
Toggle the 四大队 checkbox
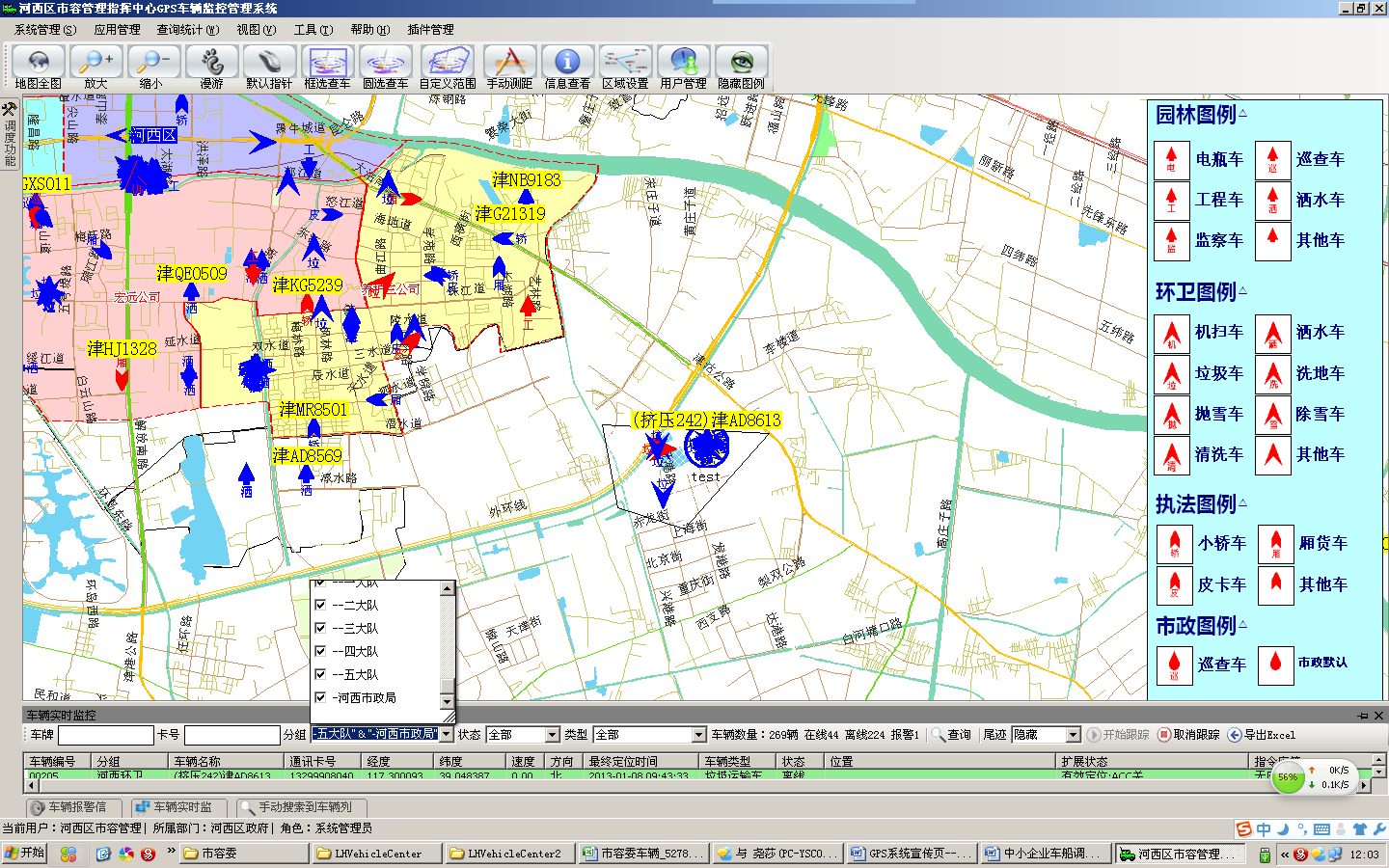[x=320, y=652]
